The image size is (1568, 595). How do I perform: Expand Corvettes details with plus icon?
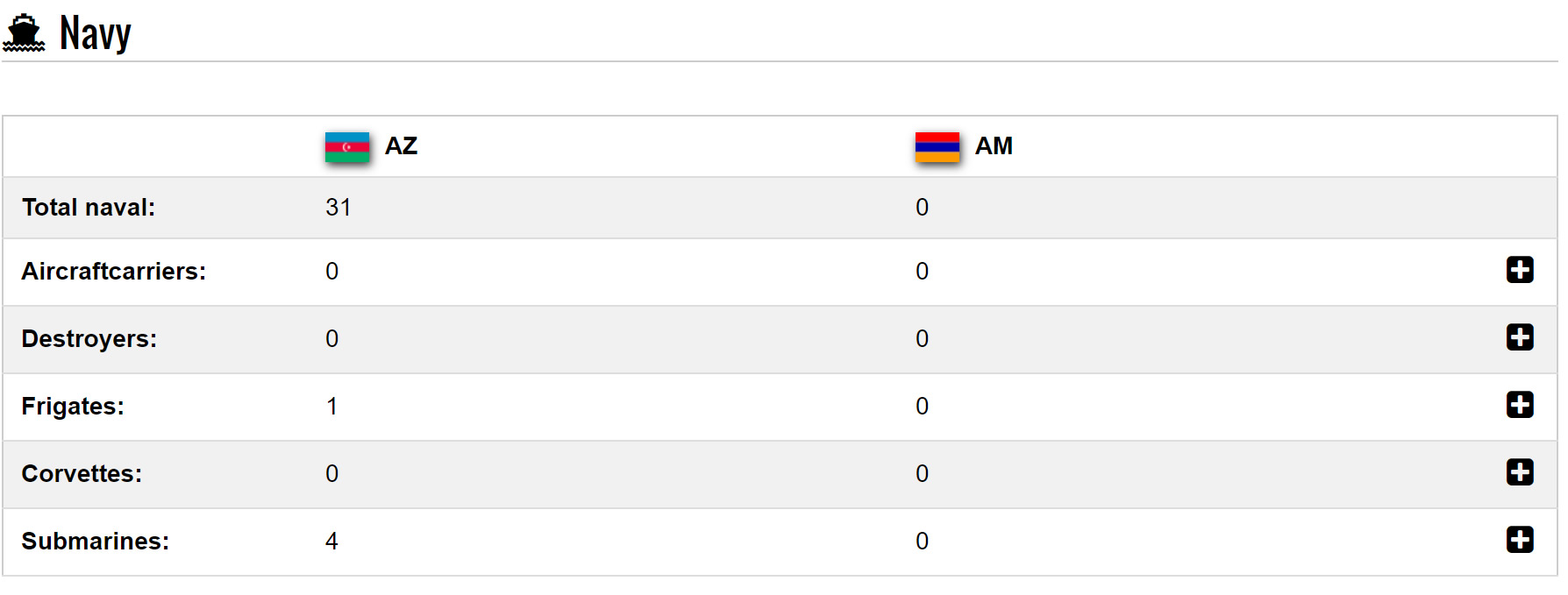coord(1519,472)
